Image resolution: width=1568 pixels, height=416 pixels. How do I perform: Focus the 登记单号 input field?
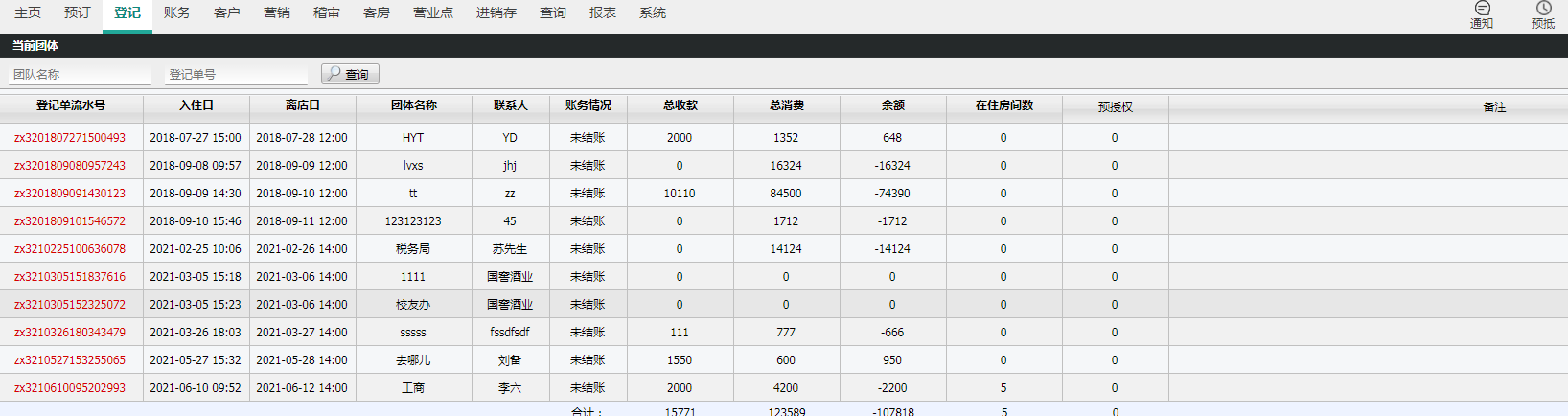coord(237,74)
